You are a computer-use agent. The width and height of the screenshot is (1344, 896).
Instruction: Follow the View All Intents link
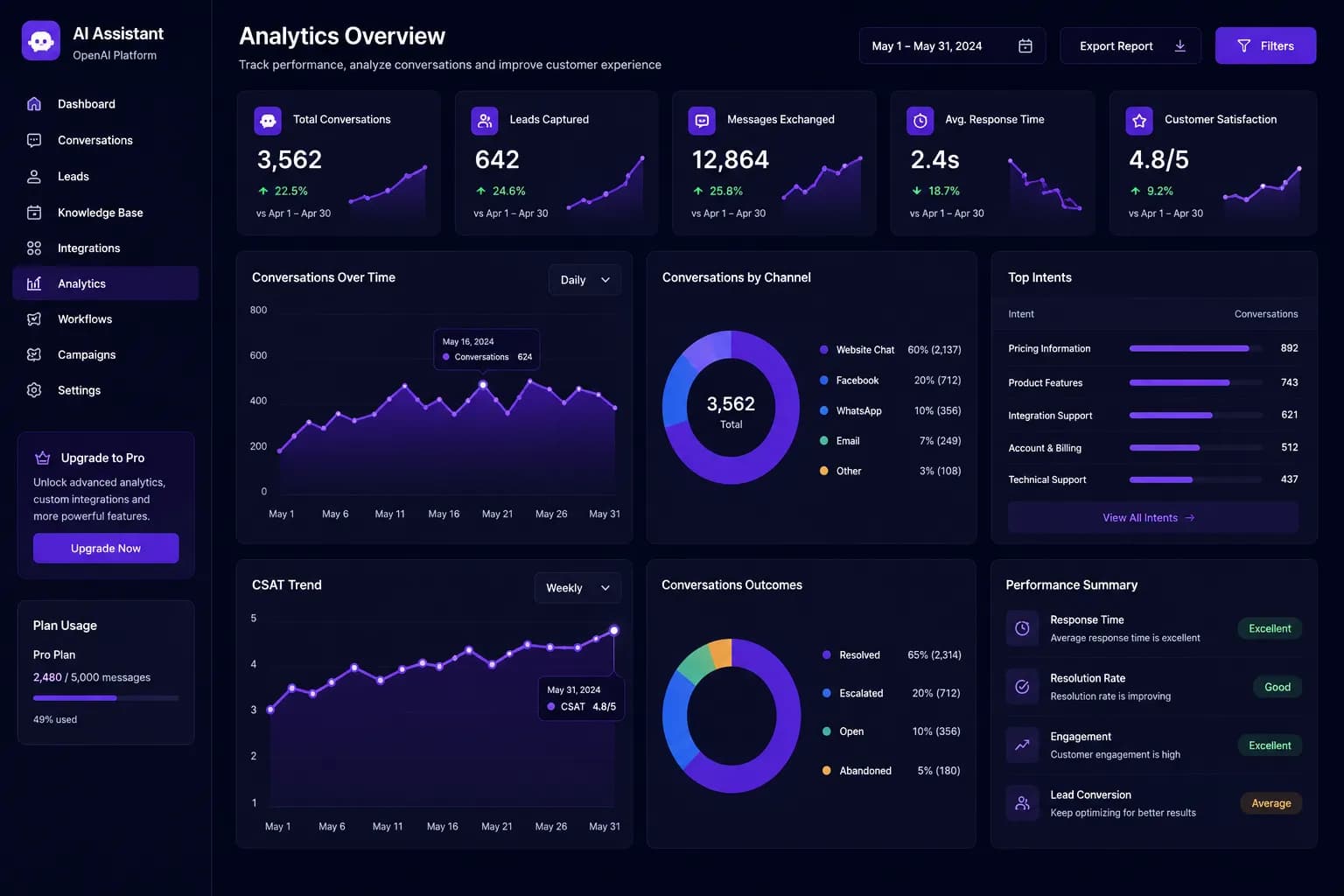[1153, 518]
